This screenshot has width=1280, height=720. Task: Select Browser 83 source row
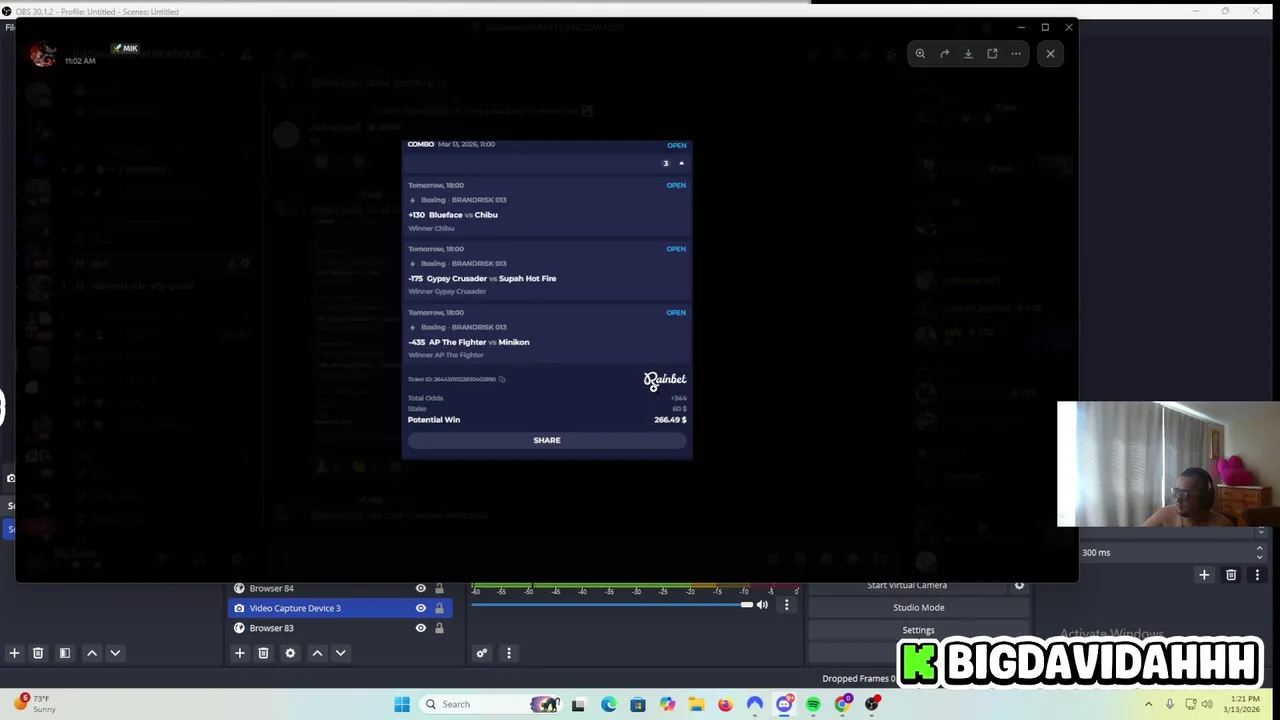click(x=340, y=628)
